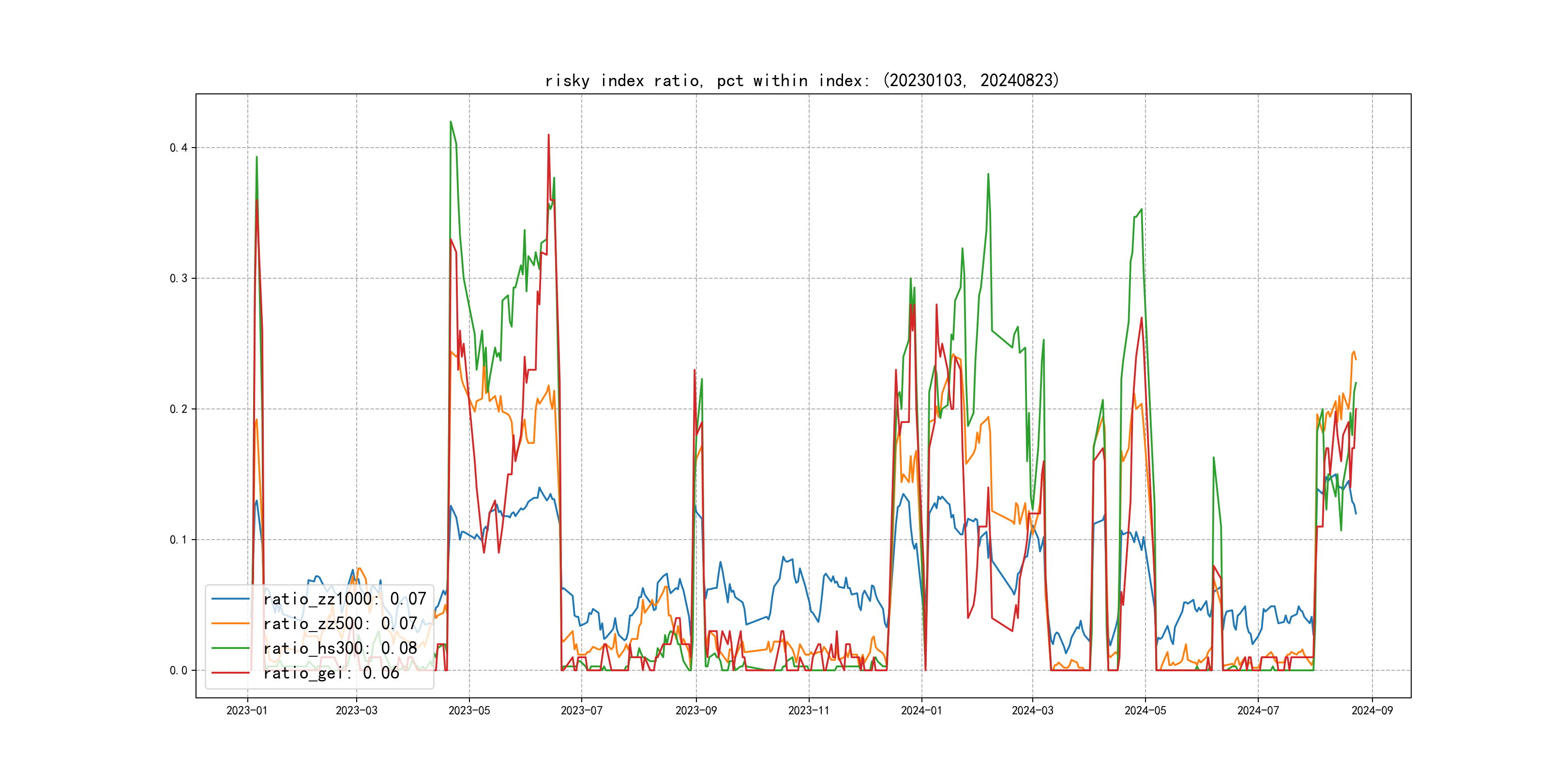Click the ratio_hs300 legend label
Viewport: 1568px width, 784px height.
point(340,648)
